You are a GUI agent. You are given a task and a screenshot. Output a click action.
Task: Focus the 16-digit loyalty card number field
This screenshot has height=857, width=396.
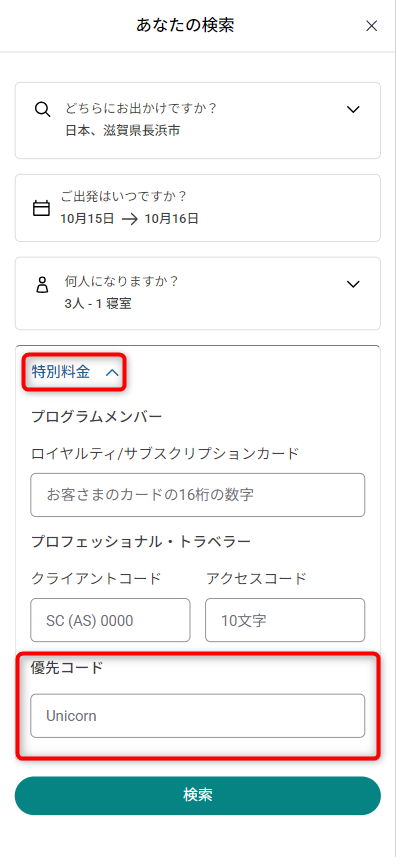pyautogui.click(x=198, y=495)
